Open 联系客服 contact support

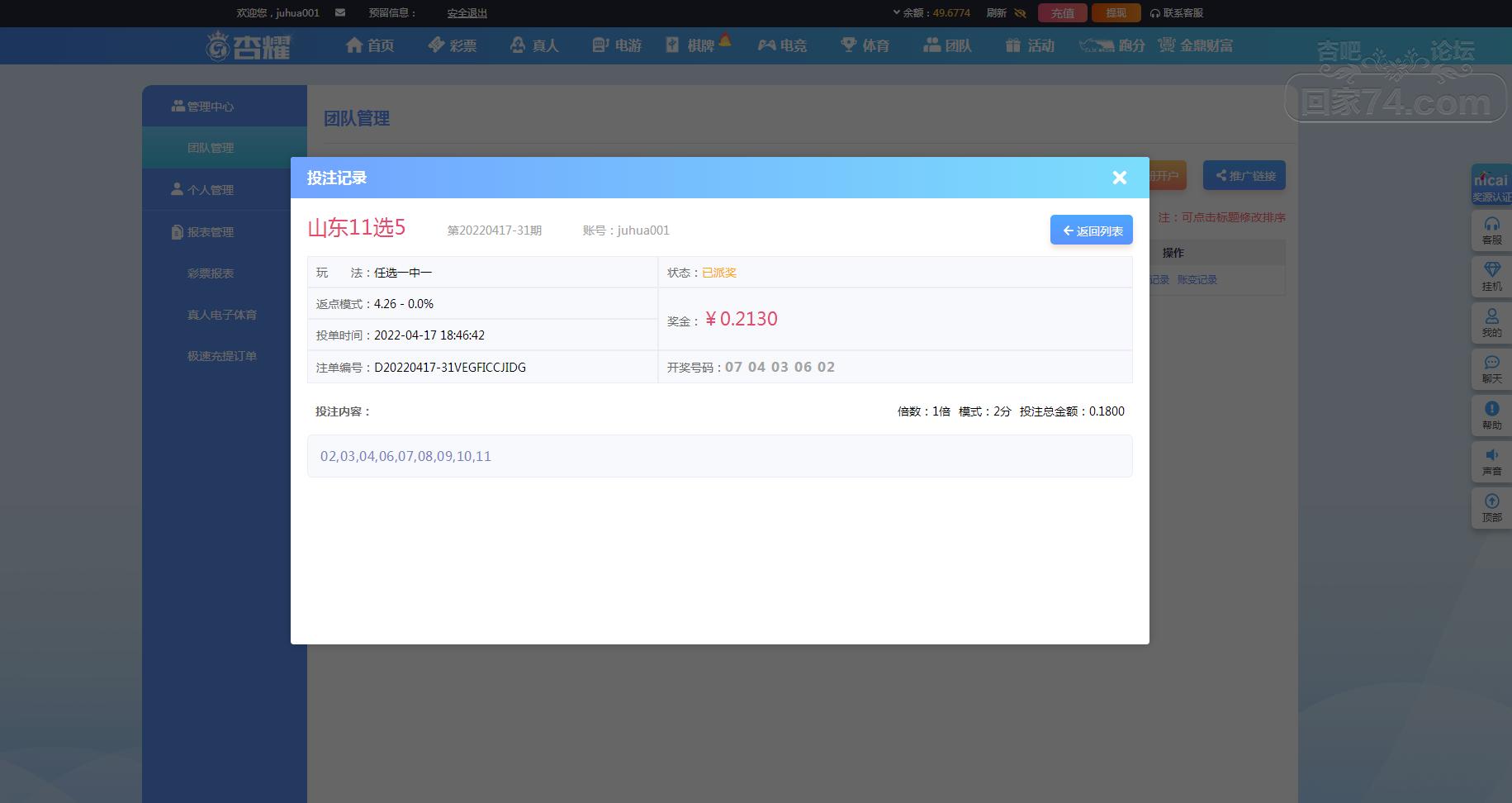[x=1176, y=13]
